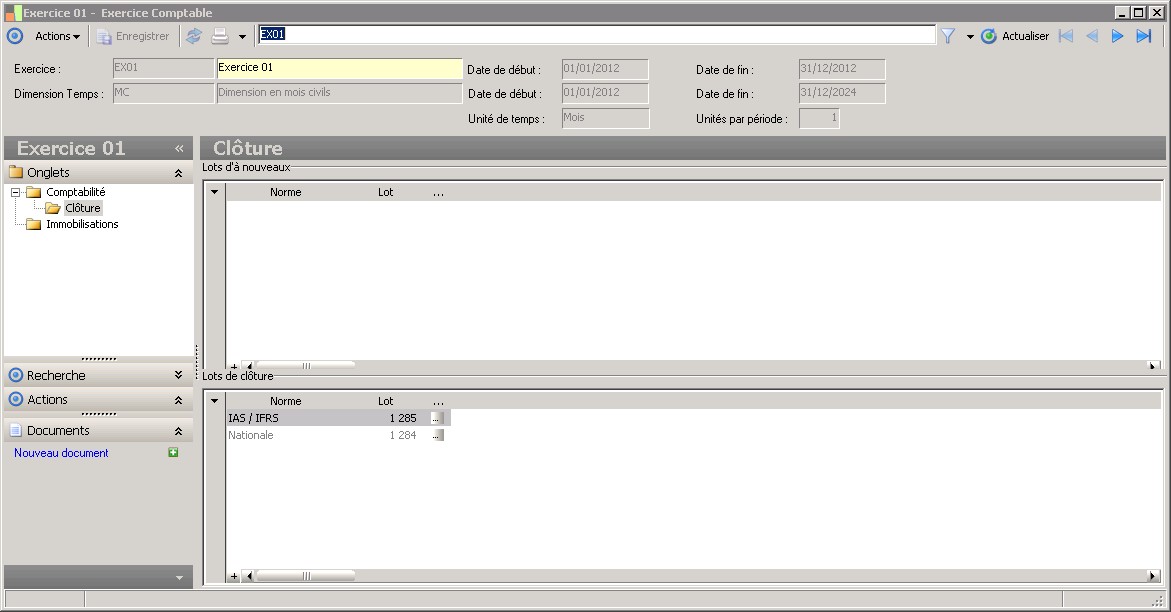This screenshot has height=612, width=1171.
Task: Add row in Lots d'à nouveaux grid
Action: [234, 366]
